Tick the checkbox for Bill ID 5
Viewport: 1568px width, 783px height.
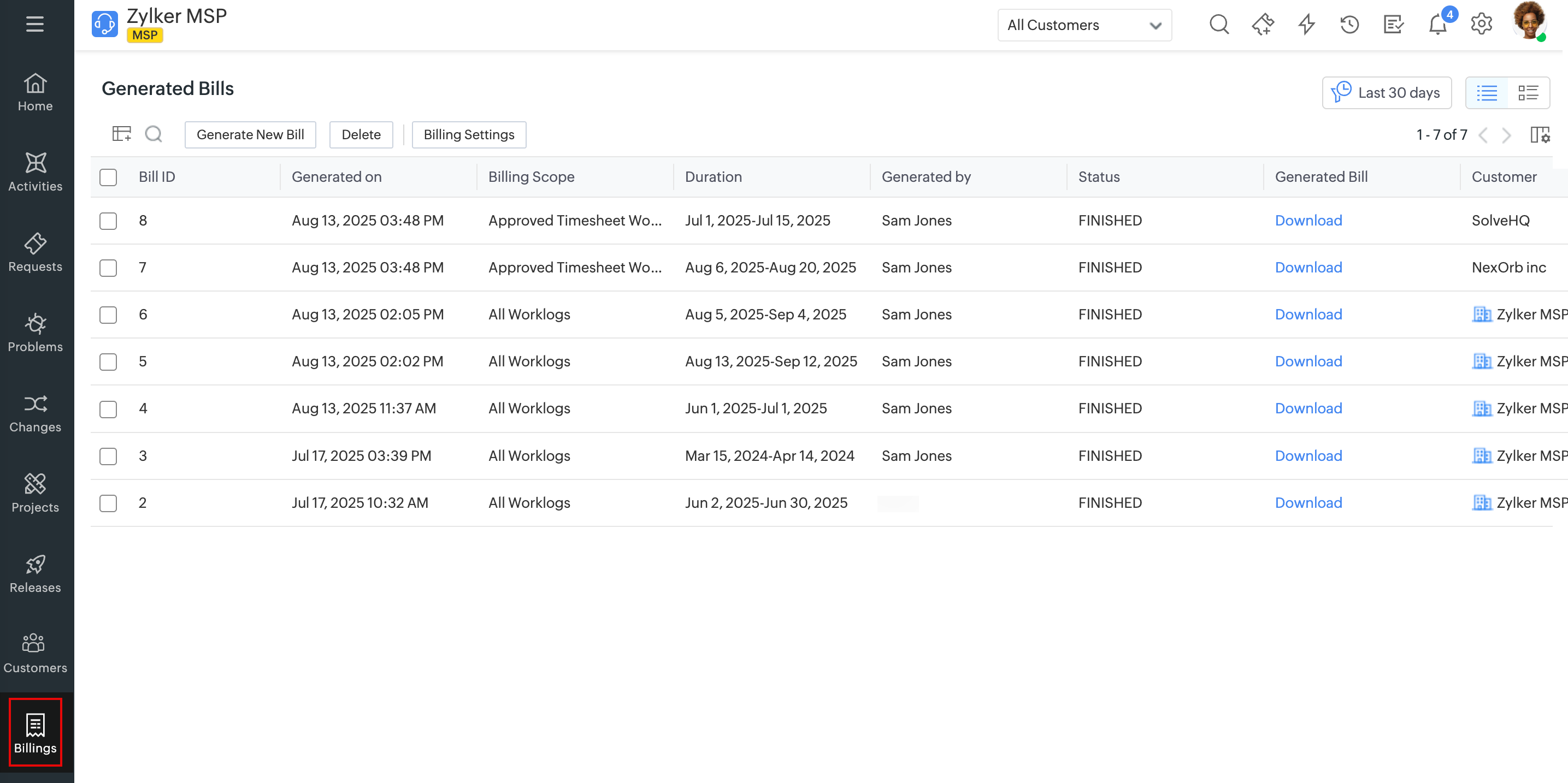[x=108, y=362]
